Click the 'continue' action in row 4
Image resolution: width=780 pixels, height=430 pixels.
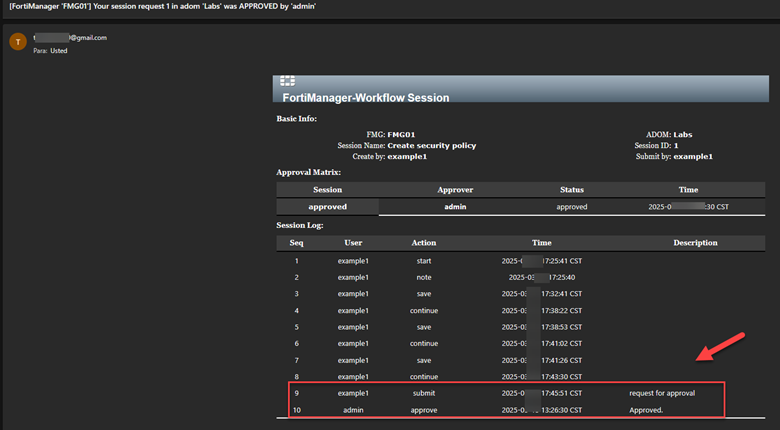click(424, 311)
